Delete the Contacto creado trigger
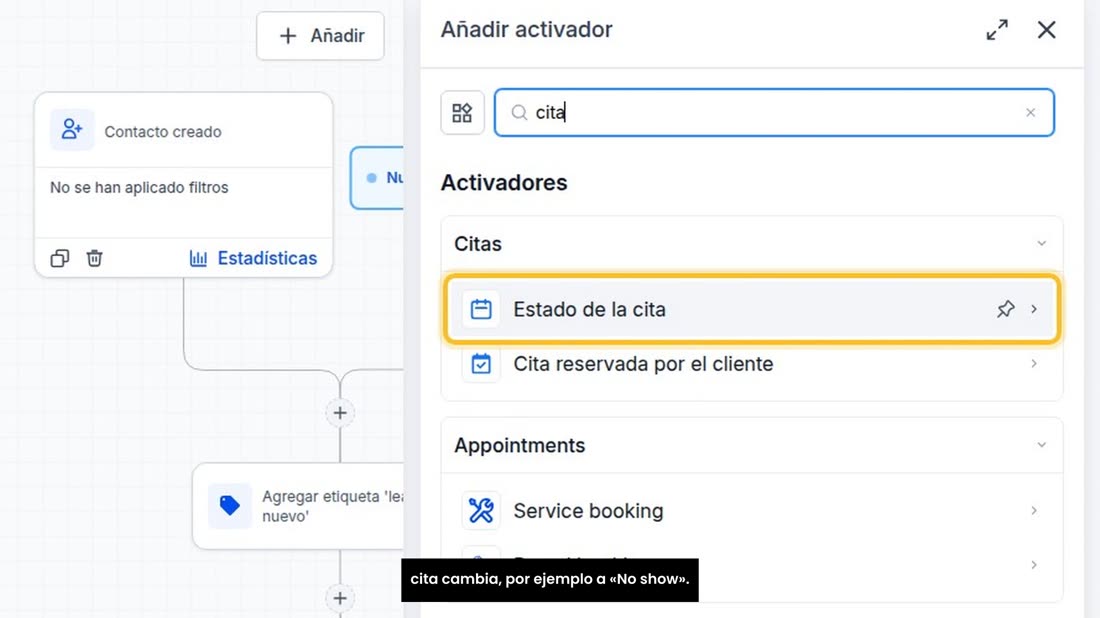 tap(94, 258)
